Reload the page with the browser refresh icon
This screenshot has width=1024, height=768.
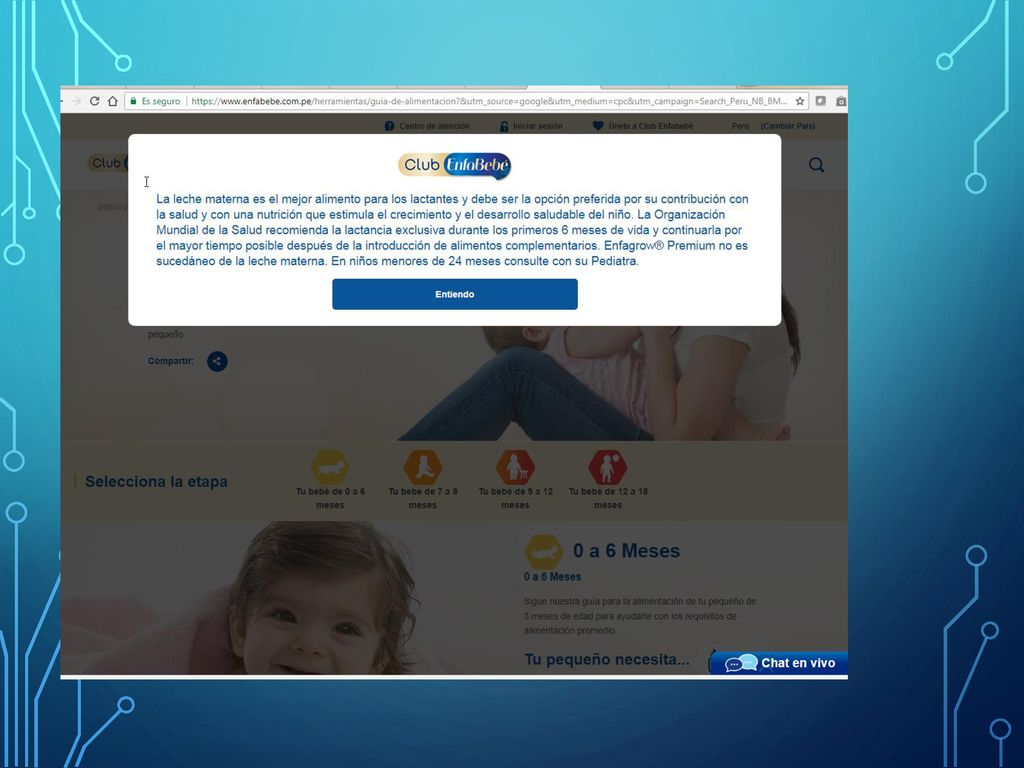pyautogui.click(x=95, y=101)
